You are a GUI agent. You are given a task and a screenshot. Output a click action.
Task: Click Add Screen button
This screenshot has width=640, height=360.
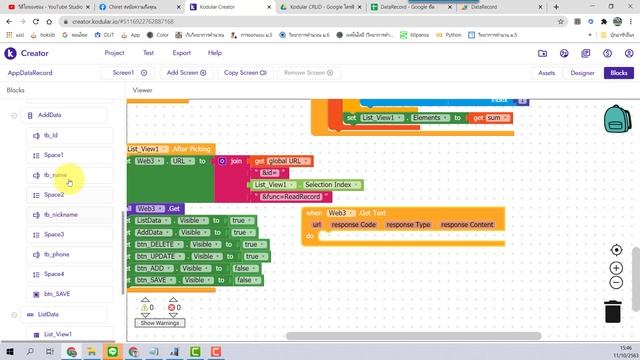[186, 73]
